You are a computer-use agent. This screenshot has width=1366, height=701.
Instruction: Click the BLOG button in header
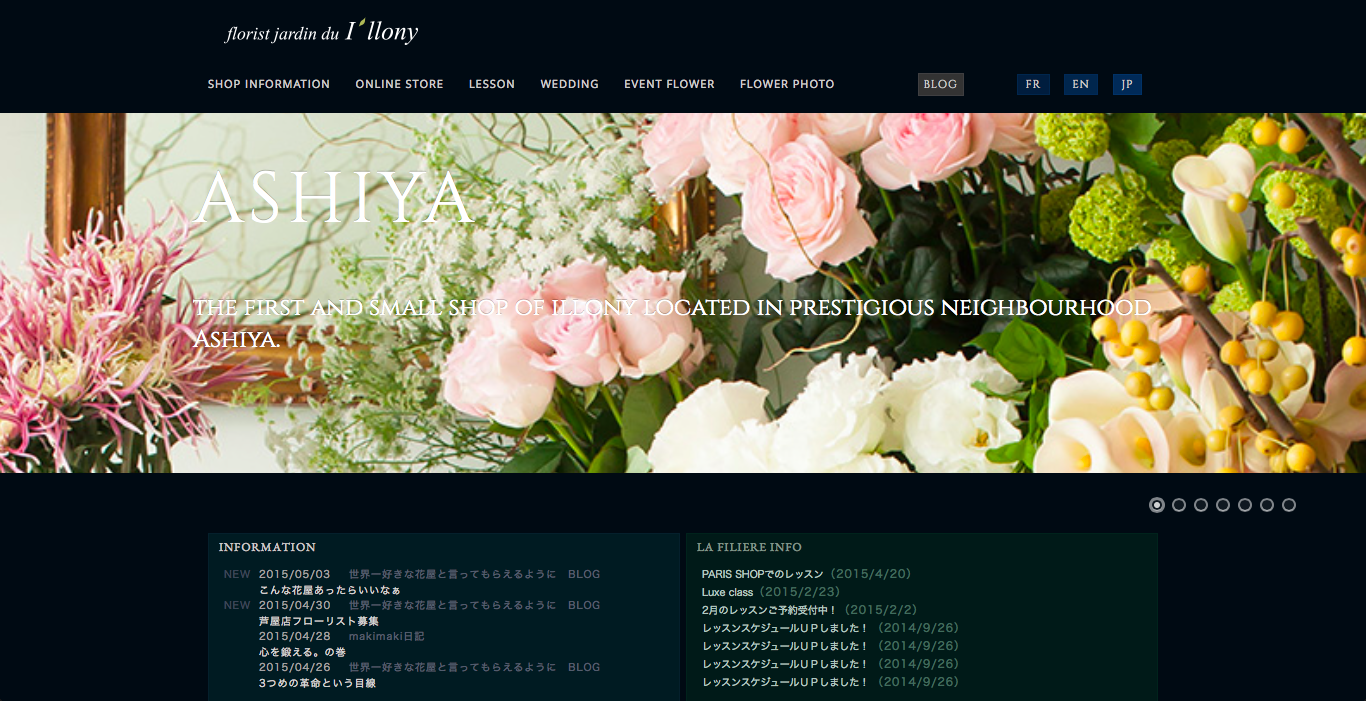(x=940, y=84)
